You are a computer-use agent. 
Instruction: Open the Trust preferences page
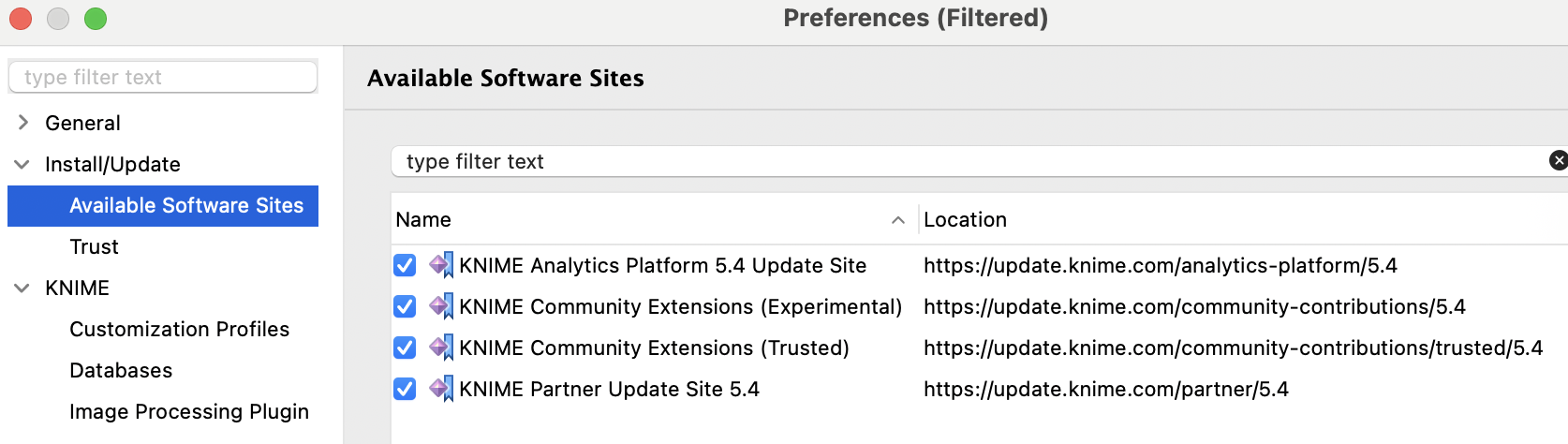pos(94,246)
